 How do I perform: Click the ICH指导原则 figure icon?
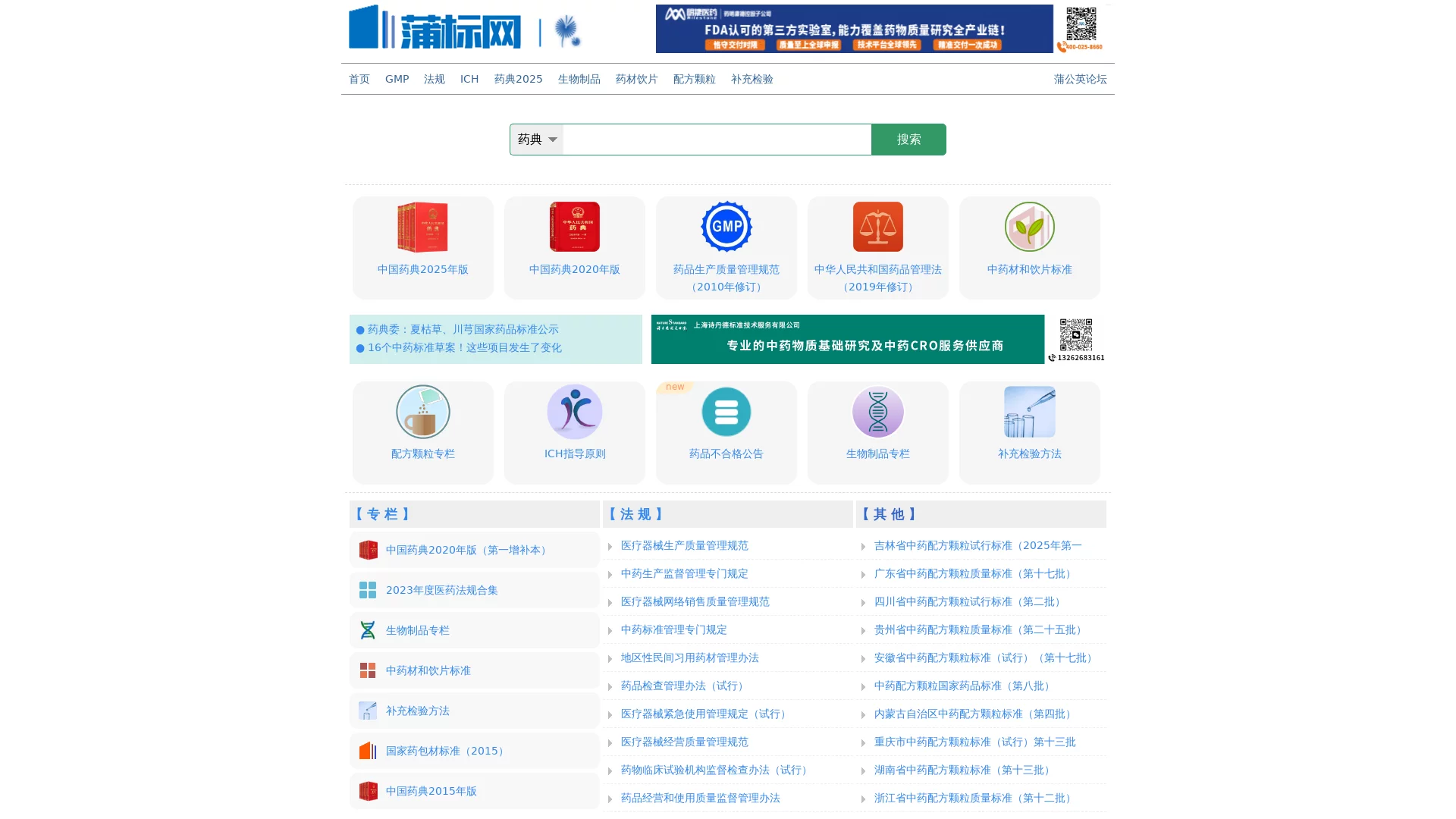click(x=574, y=412)
